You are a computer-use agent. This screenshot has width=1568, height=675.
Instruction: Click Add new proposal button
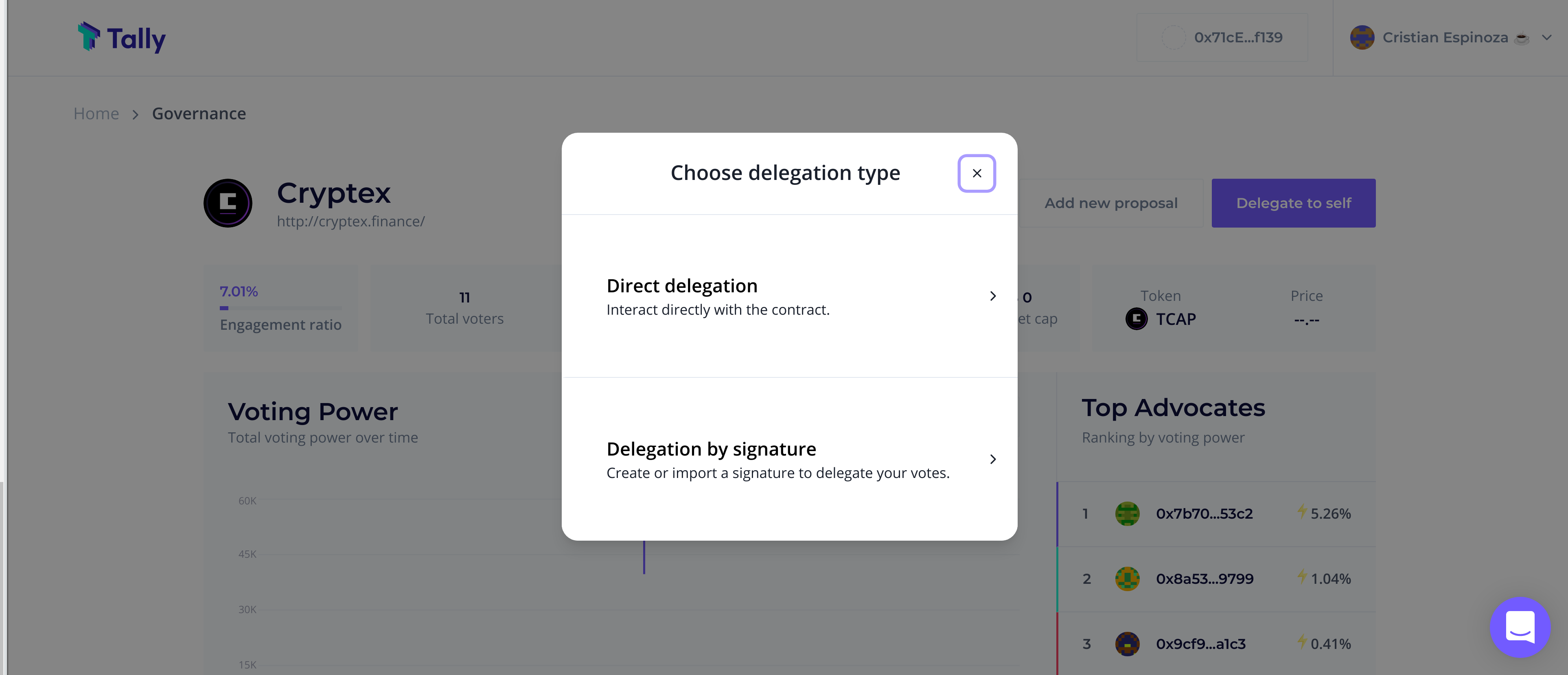coord(1110,203)
